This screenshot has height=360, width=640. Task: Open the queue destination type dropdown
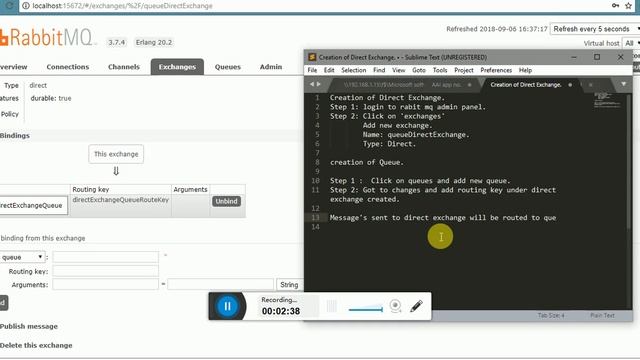pos(22,257)
